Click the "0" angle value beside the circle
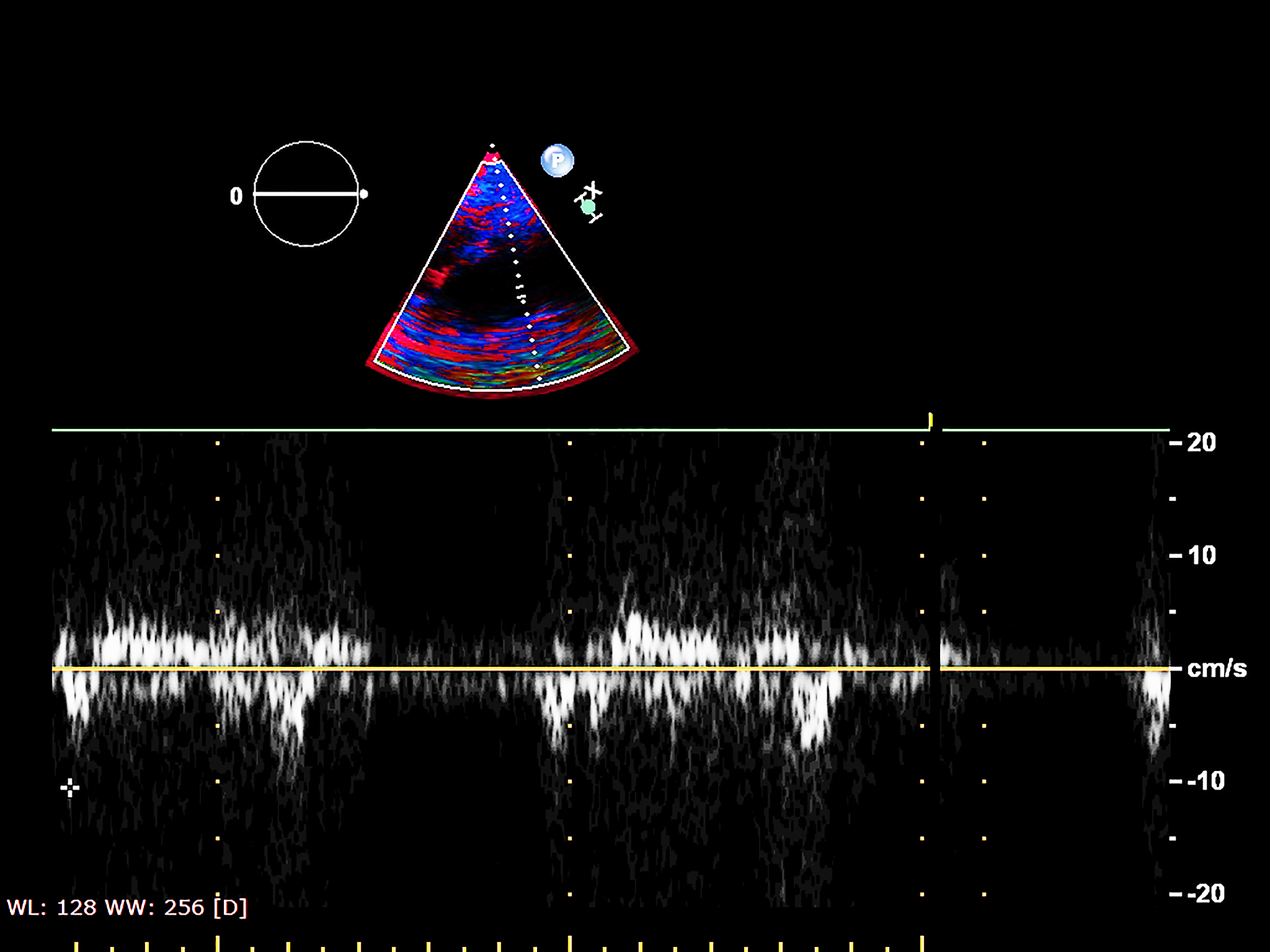Image resolution: width=1270 pixels, height=952 pixels. pyautogui.click(x=236, y=196)
